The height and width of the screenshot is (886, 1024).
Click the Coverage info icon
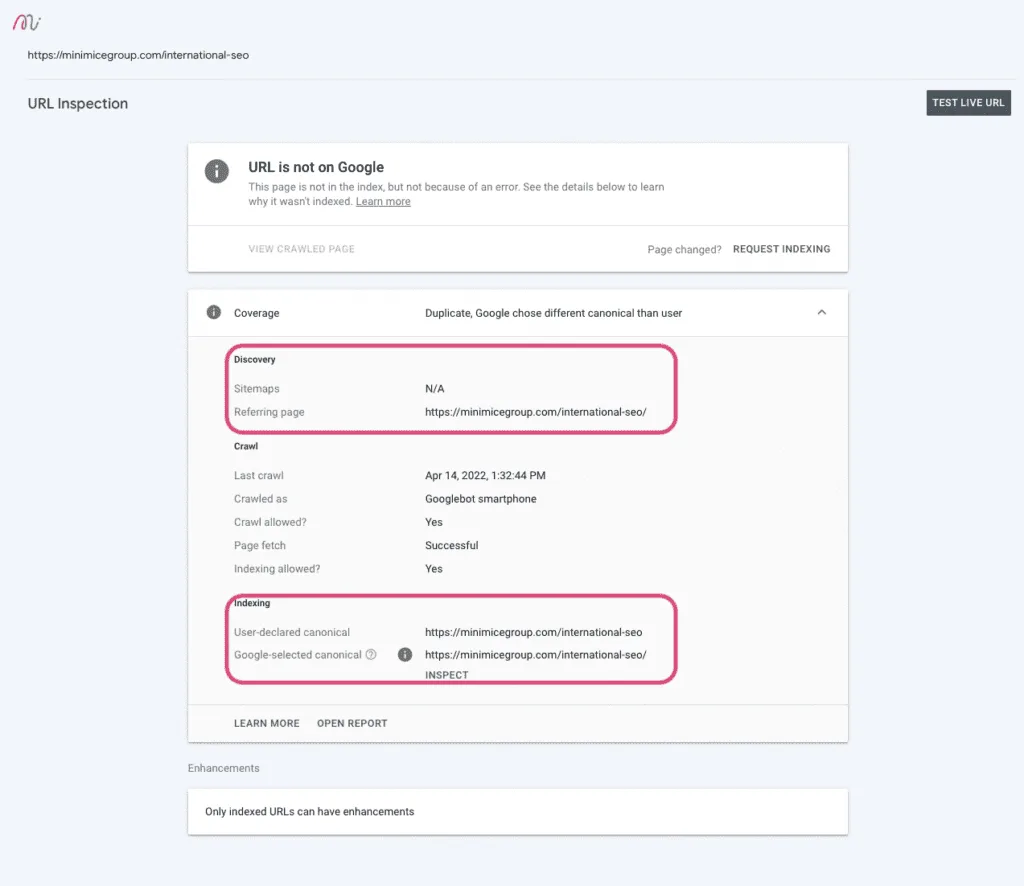[214, 312]
